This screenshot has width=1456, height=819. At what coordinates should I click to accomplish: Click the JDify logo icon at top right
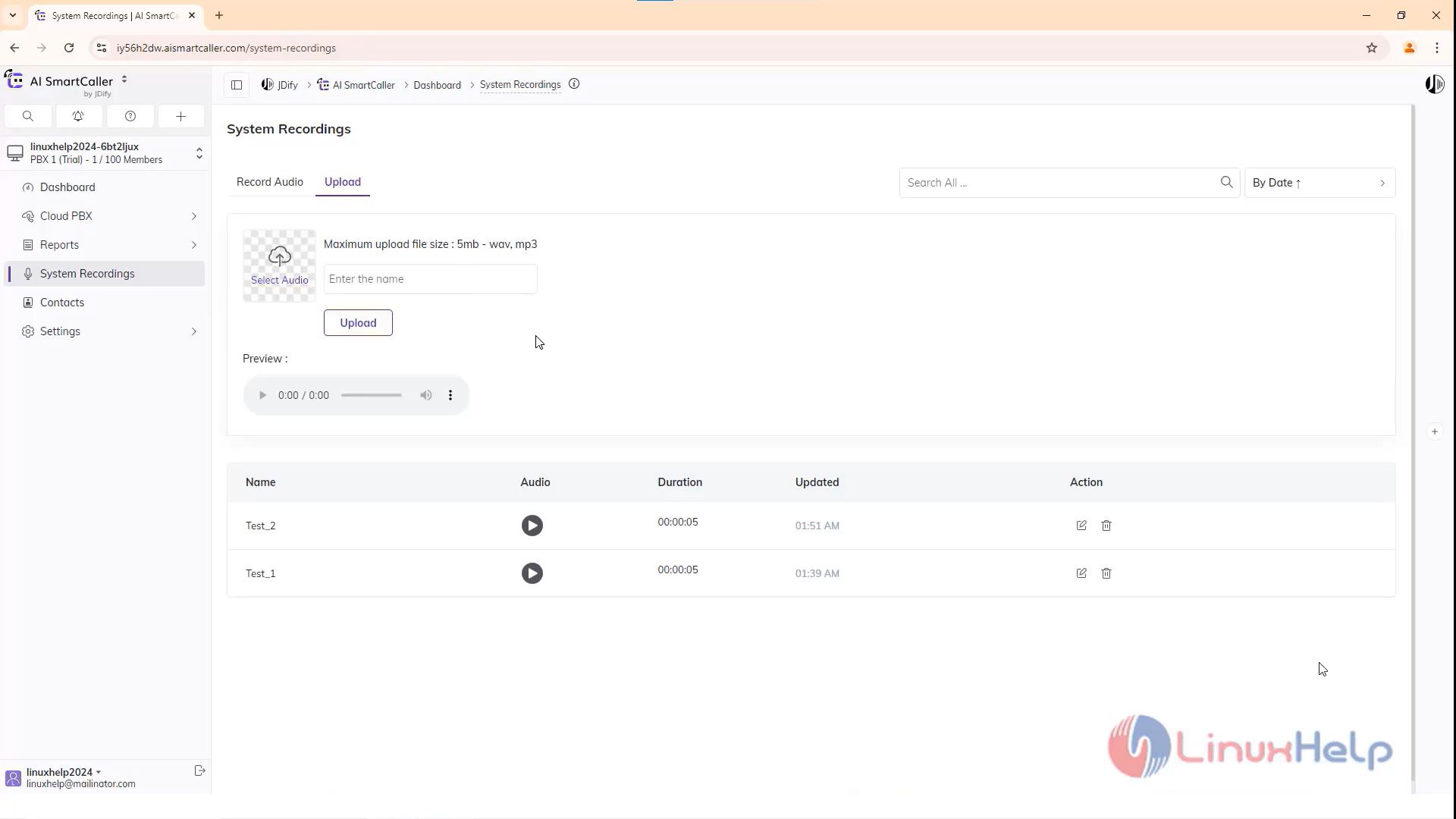point(1434,84)
